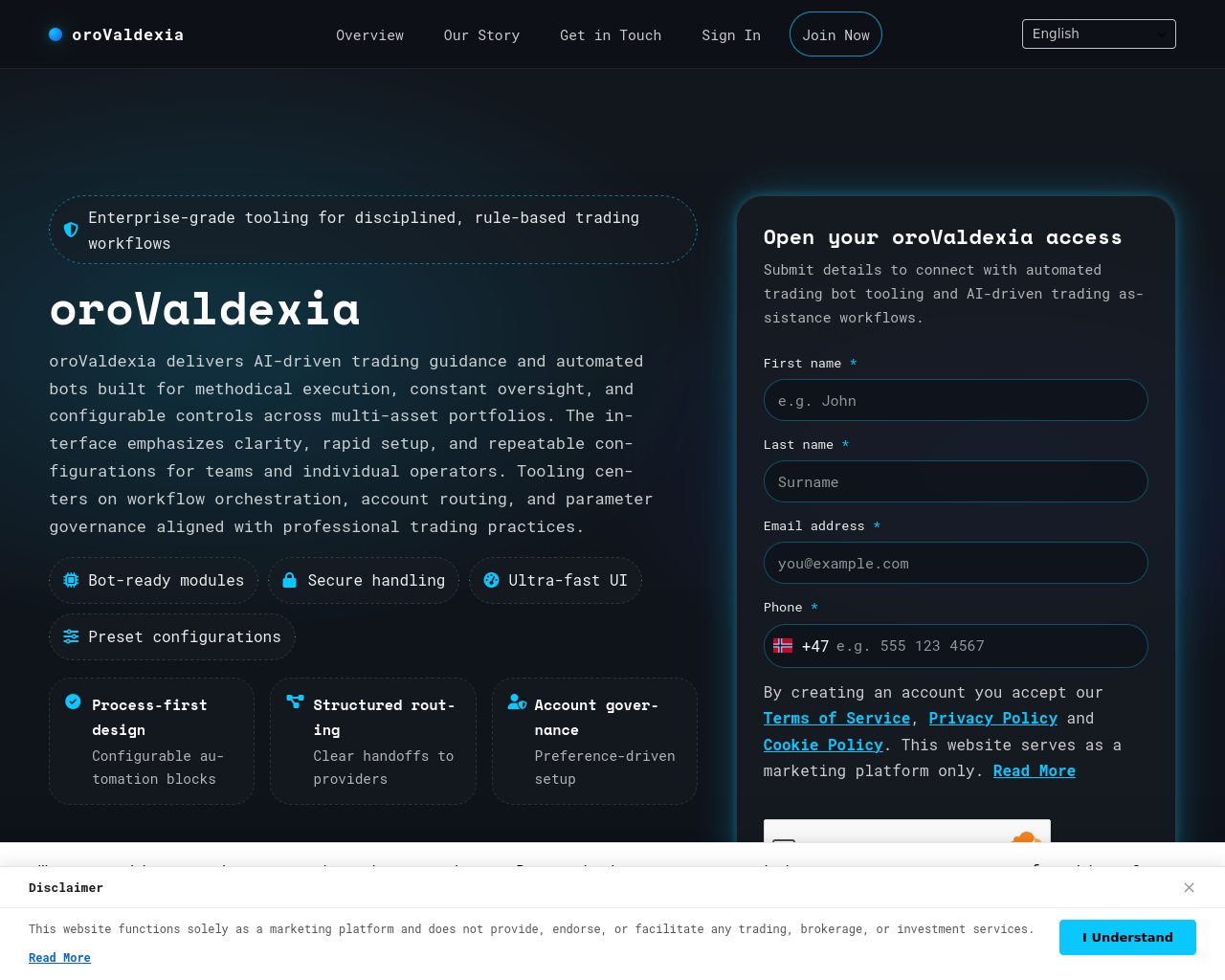
Task: Open the Overview menu item
Action: click(x=370, y=35)
